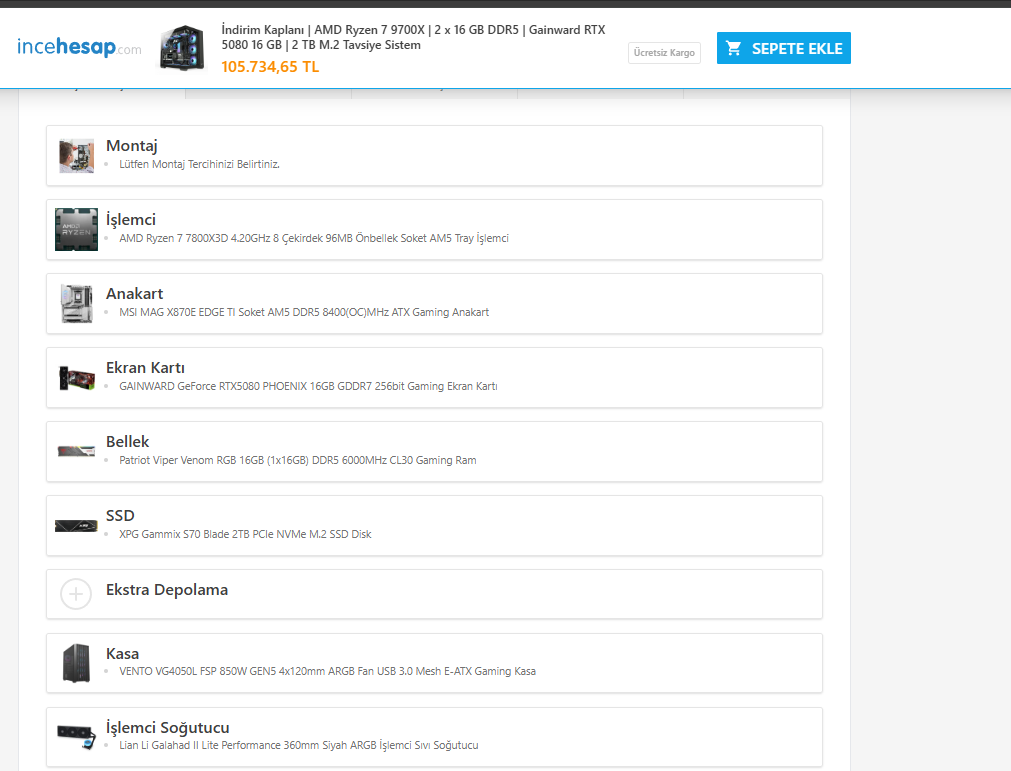1011x771 pixels.
Task: Expand the Ekran Kartı component row
Action: tap(435, 378)
